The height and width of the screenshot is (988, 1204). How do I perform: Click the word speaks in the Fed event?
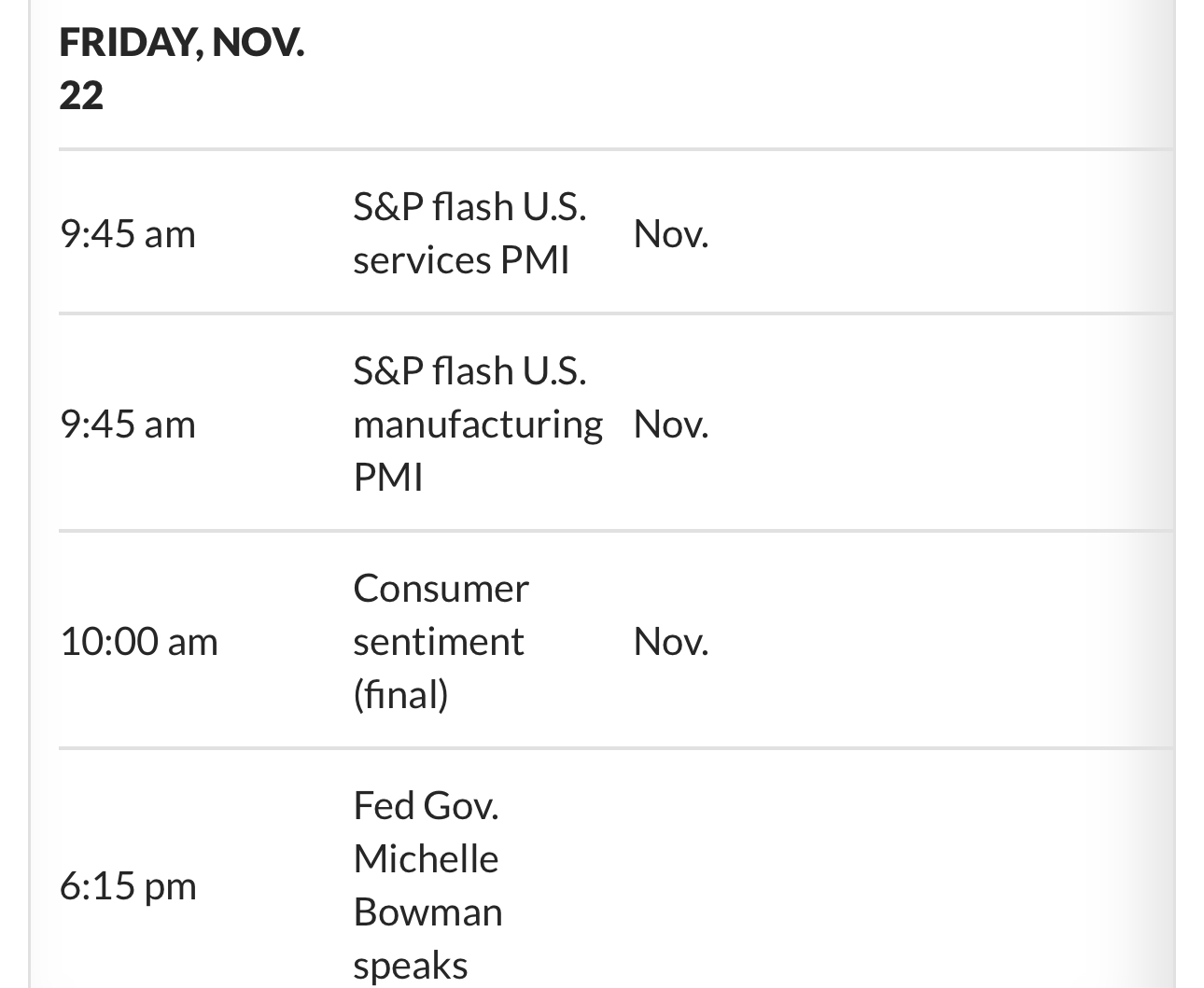(411, 966)
